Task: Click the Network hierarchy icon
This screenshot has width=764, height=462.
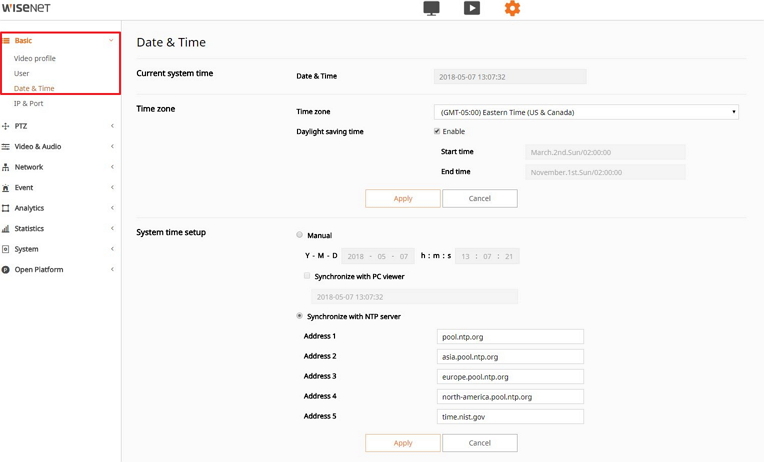Action: click(x=6, y=167)
